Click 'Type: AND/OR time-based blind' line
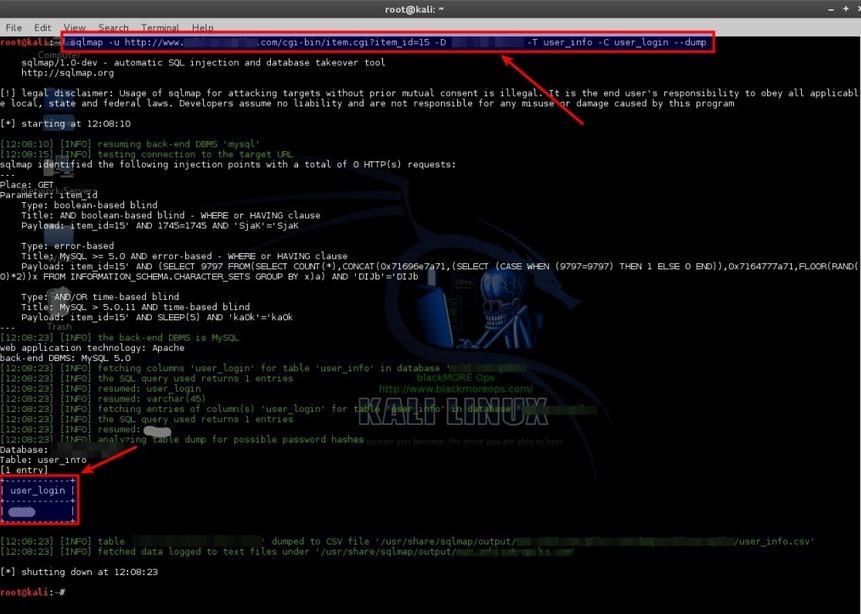The height and width of the screenshot is (614, 861). [100, 297]
